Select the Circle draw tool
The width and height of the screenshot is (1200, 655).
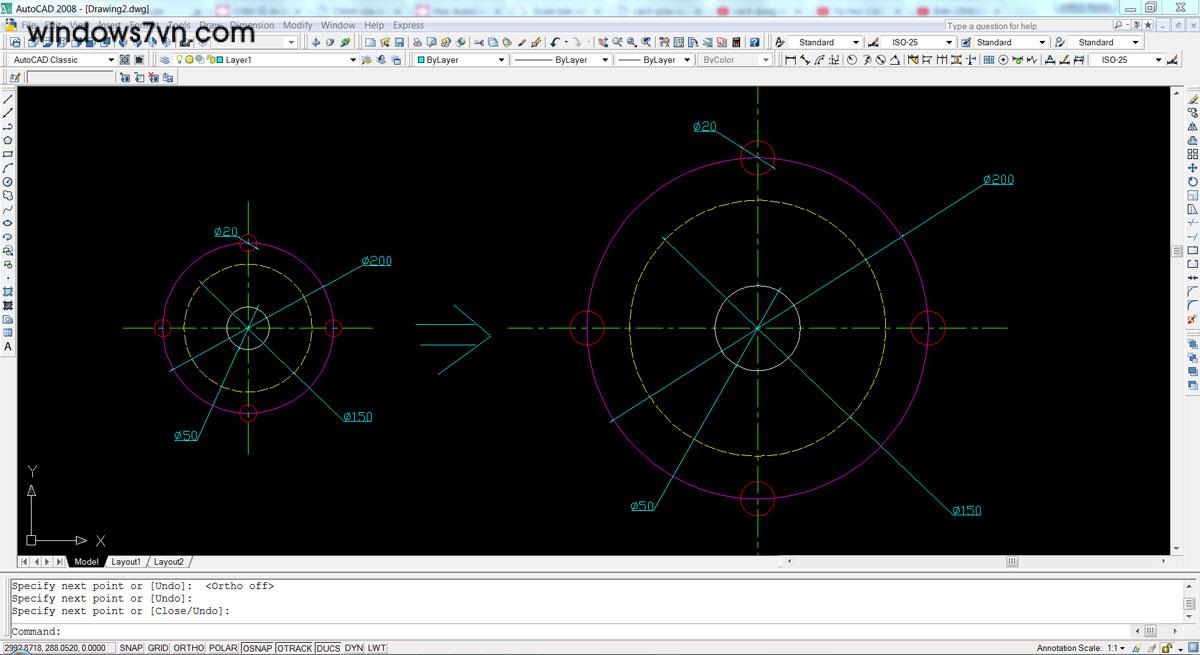[x=8, y=182]
